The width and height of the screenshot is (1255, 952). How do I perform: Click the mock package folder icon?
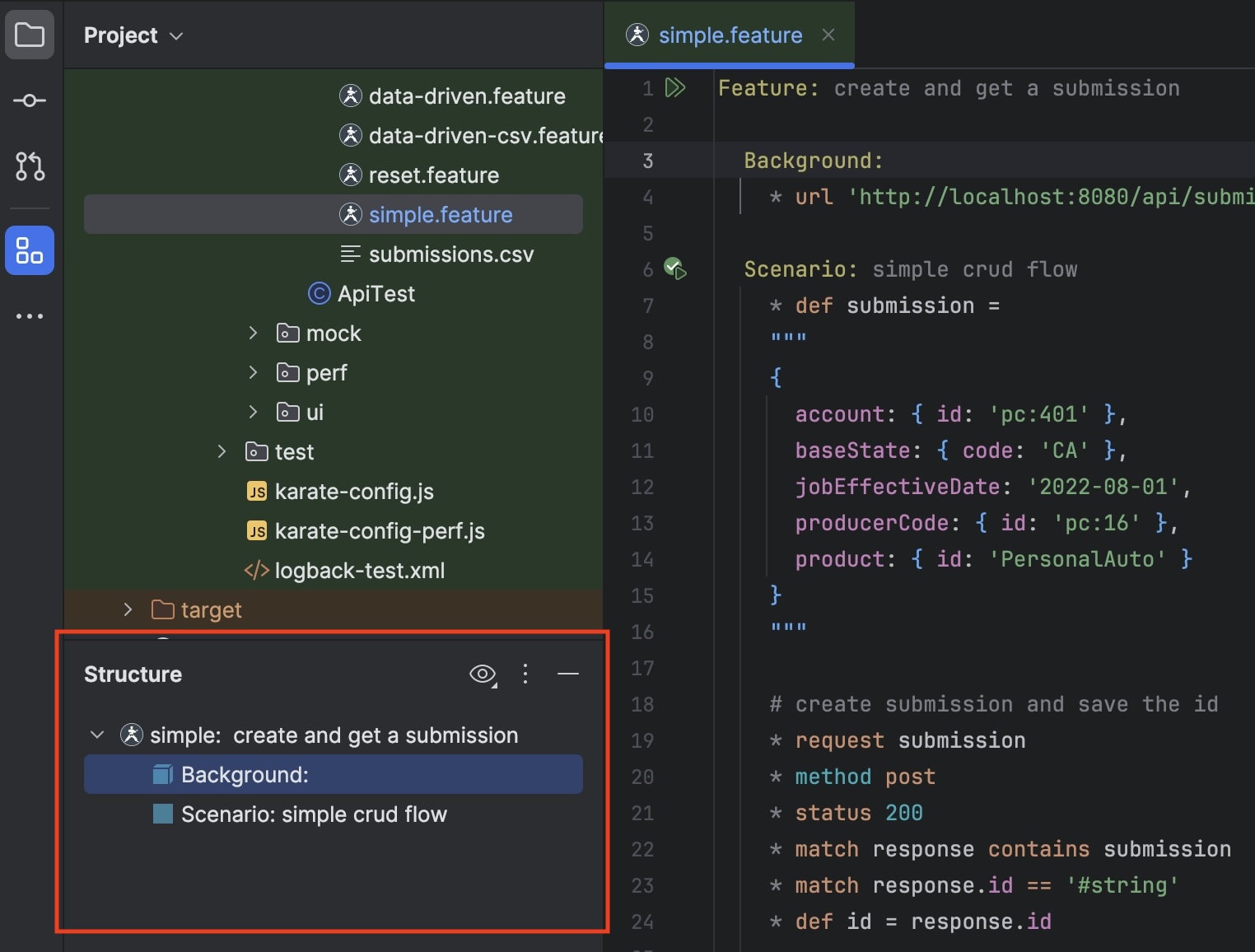coord(288,333)
